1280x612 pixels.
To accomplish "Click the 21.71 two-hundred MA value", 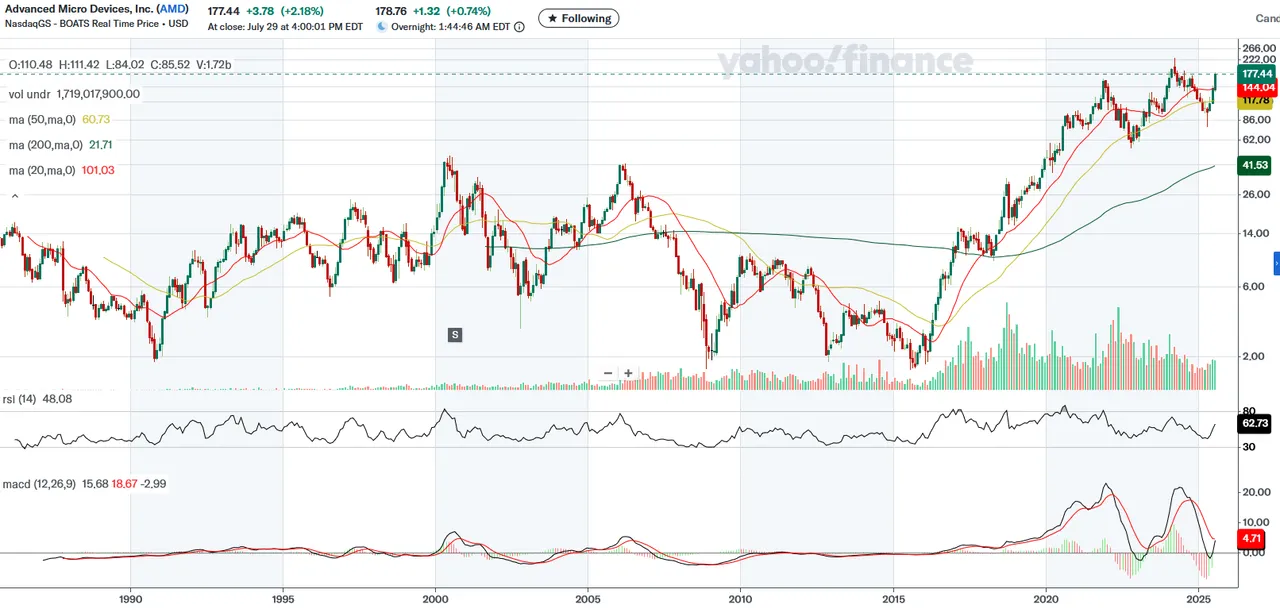I will coord(101,145).
